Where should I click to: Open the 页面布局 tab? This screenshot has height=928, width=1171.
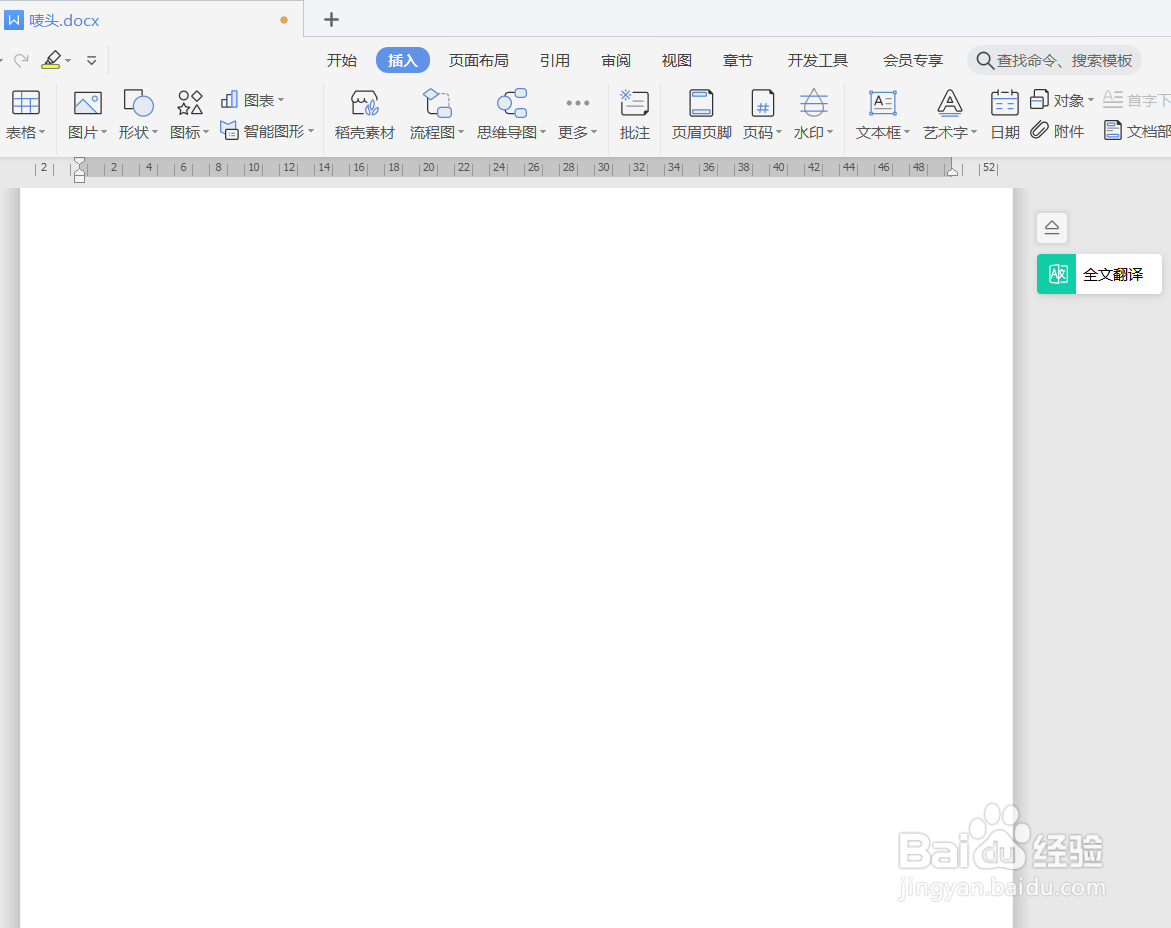click(479, 60)
